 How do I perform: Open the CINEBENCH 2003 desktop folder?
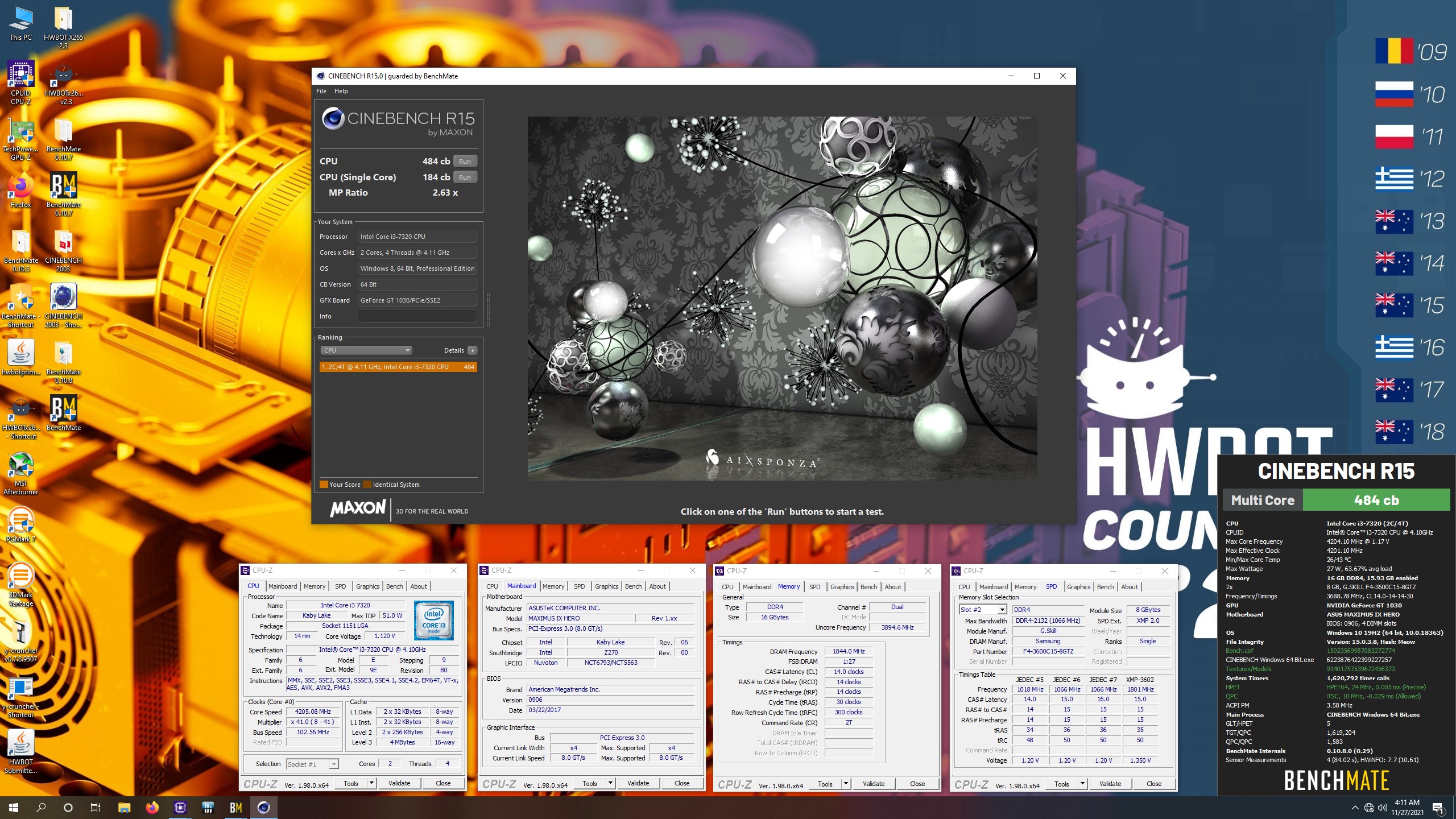(x=63, y=250)
